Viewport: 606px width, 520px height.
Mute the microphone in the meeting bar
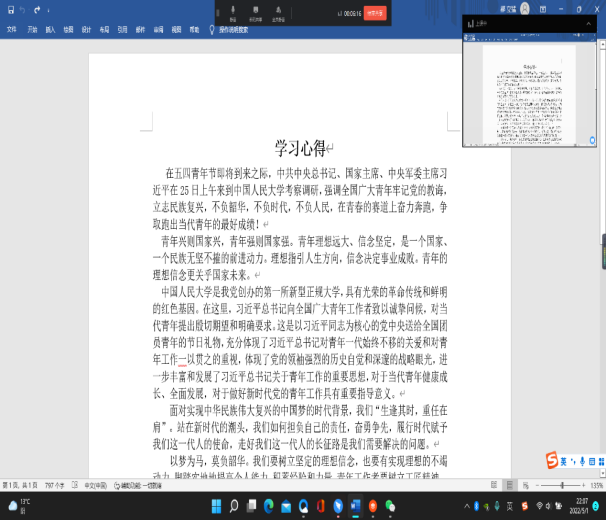[x=234, y=11]
